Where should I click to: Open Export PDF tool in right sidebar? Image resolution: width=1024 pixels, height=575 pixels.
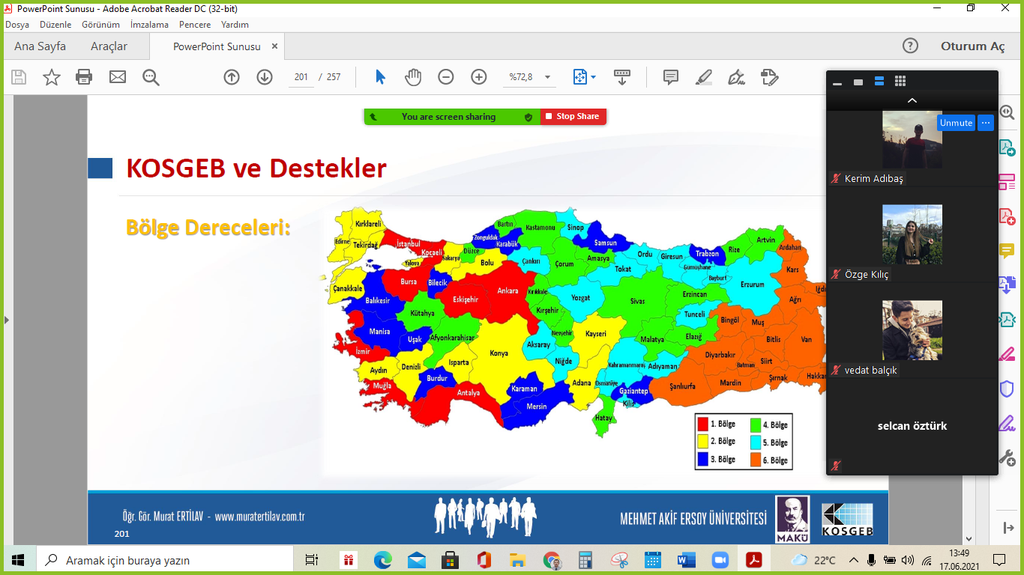1007,148
